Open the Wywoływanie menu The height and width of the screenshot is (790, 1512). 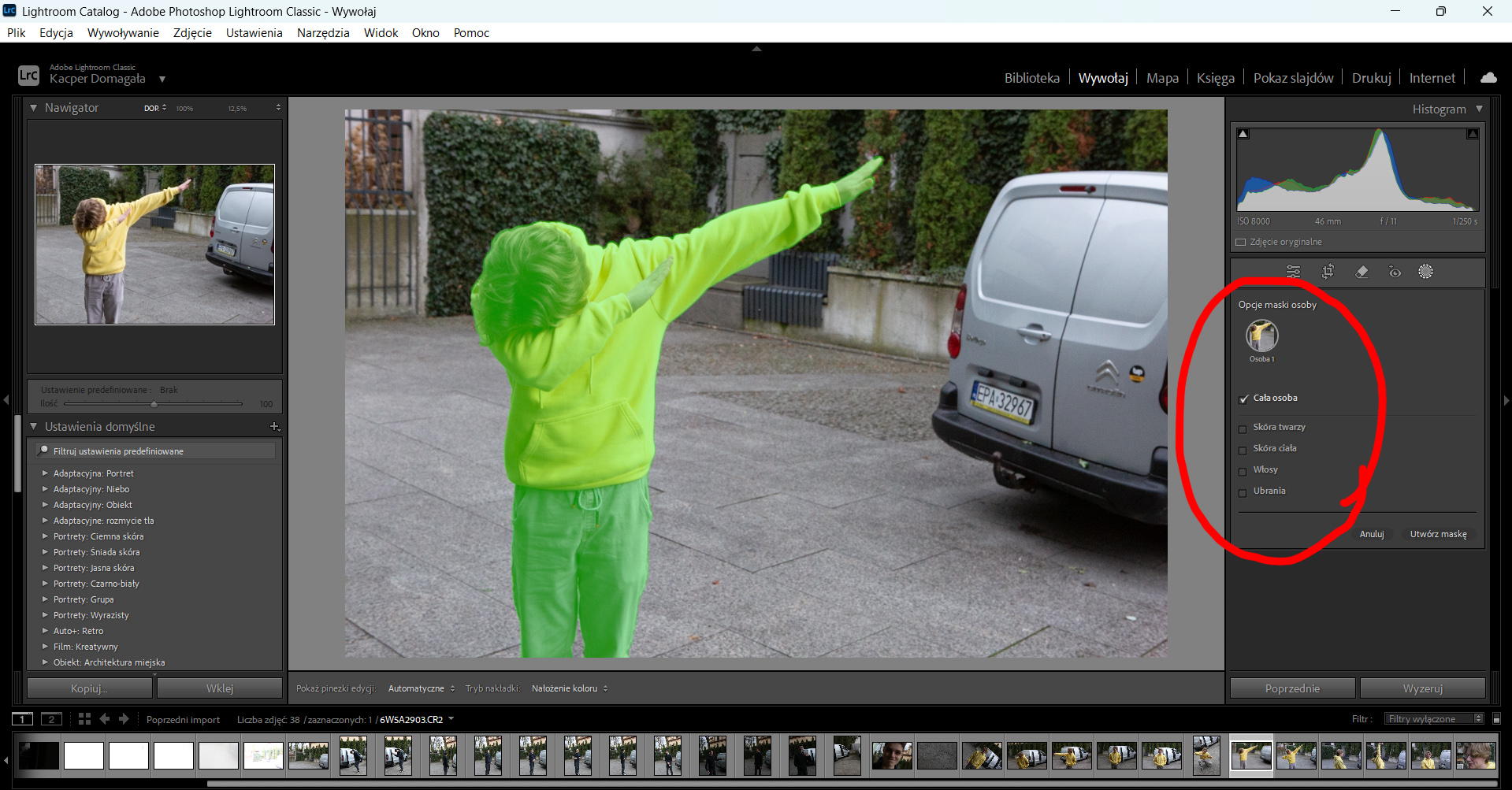[123, 32]
